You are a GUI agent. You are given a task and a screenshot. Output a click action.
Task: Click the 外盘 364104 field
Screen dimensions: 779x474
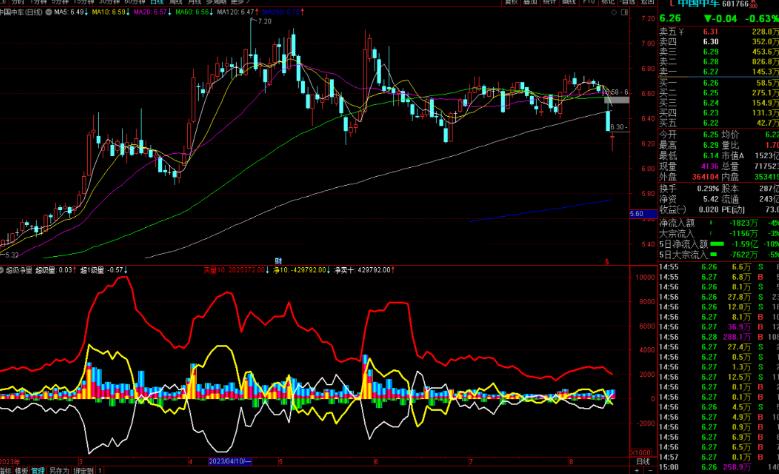pos(689,177)
